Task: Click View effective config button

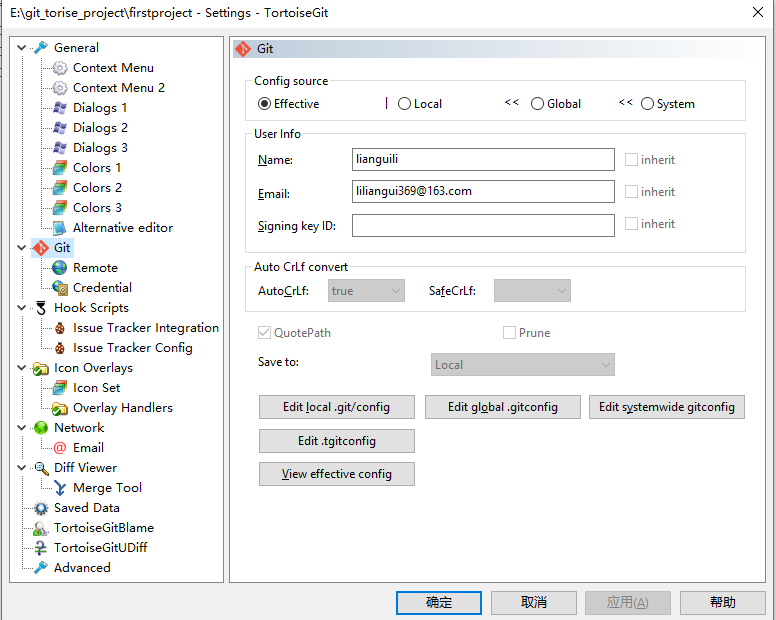Action: pyautogui.click(x=337, y=474)
